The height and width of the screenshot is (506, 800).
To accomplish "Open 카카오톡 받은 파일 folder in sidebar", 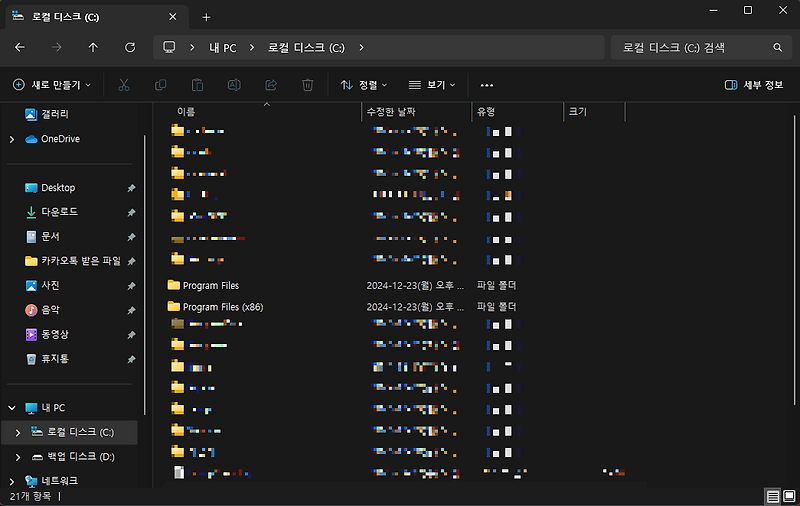I will 73,261.
